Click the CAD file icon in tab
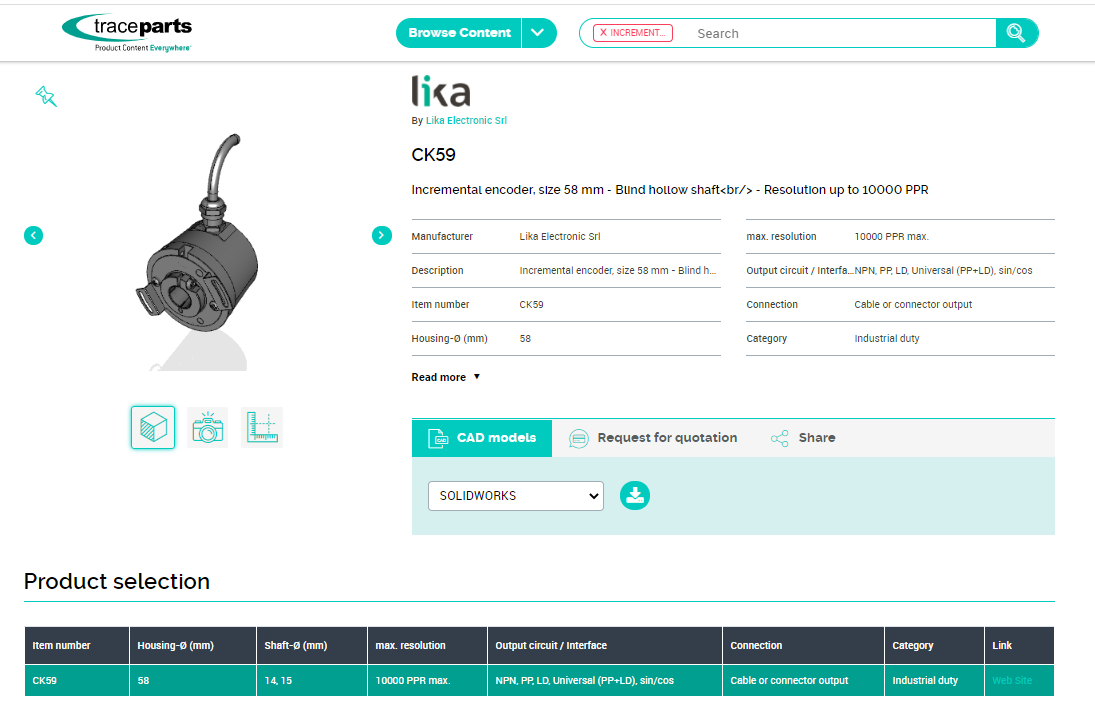Image resolution: width=1095 pixels, height=723 pixels. (437, 438)
